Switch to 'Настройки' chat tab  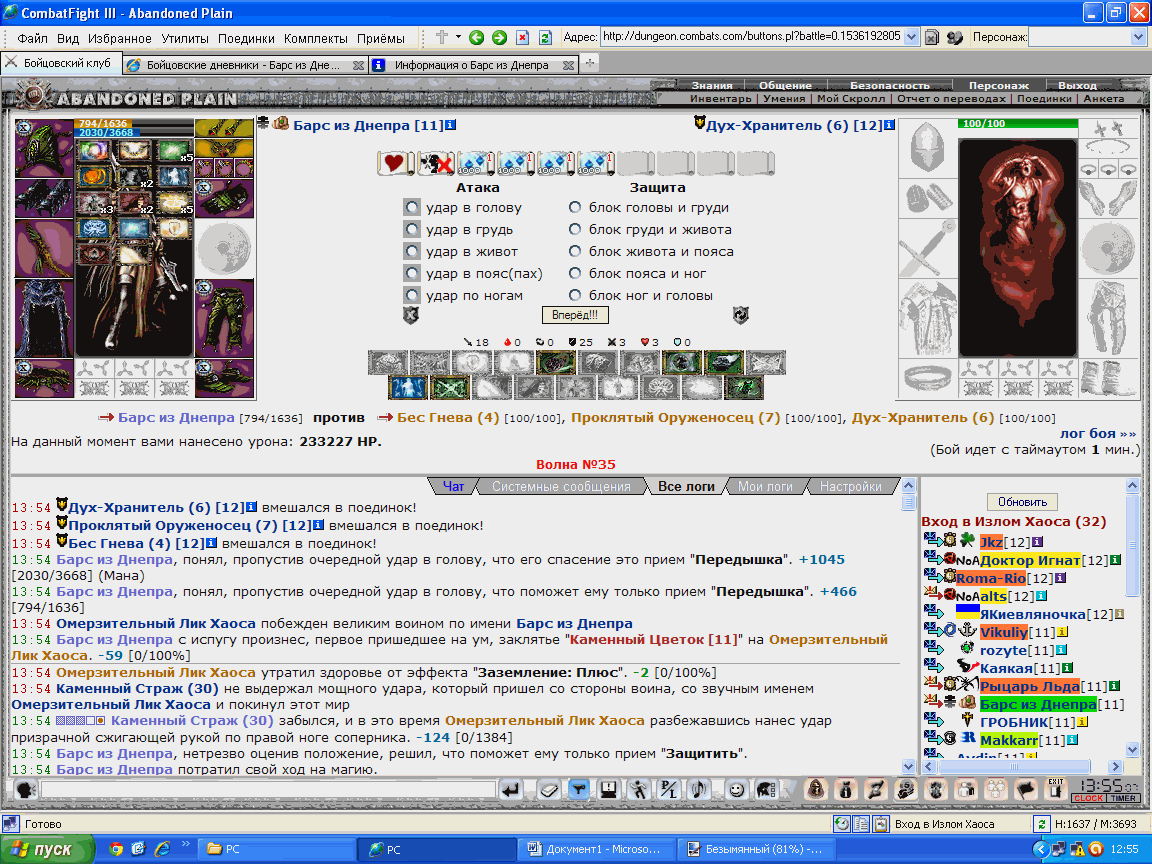pos(851,486)
